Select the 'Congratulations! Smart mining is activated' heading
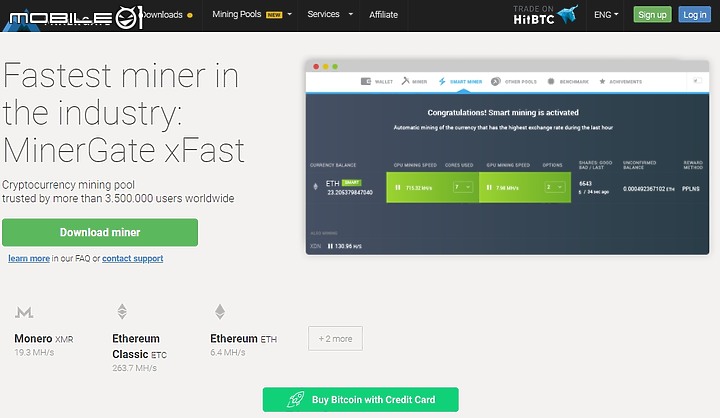The width and height of the screenshot is (720, 418). click(x=503, y=113)
